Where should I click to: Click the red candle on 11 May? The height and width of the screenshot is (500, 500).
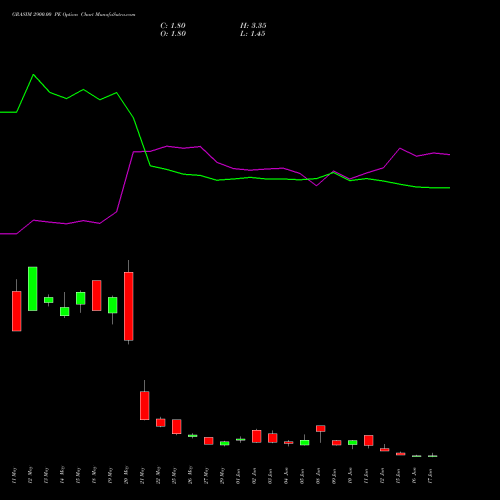pos(17,311)
